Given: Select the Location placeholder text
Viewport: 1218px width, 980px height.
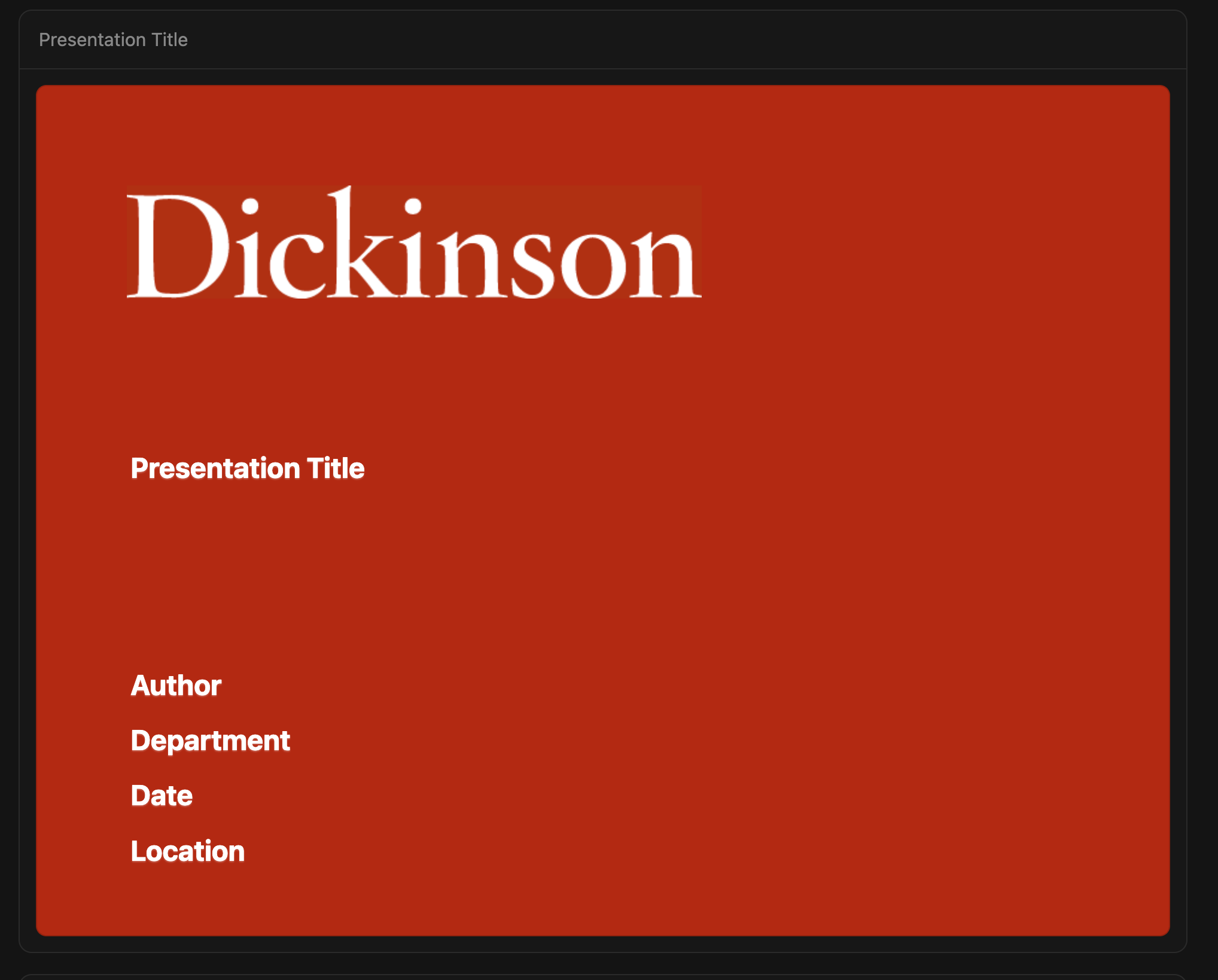Looking at the screenshot, I should coord(187,850).
